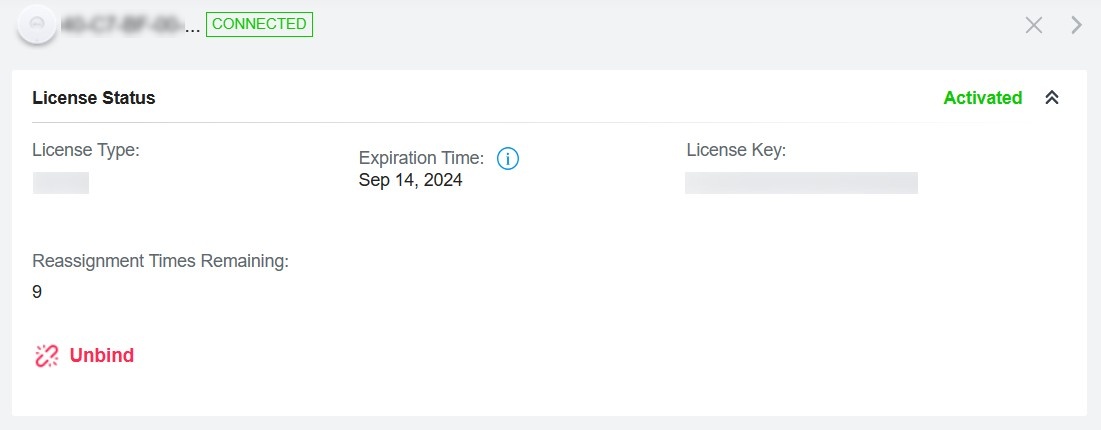Go to next device with right chevron
The image size is (1101, 430).
tap(1076, 25)
